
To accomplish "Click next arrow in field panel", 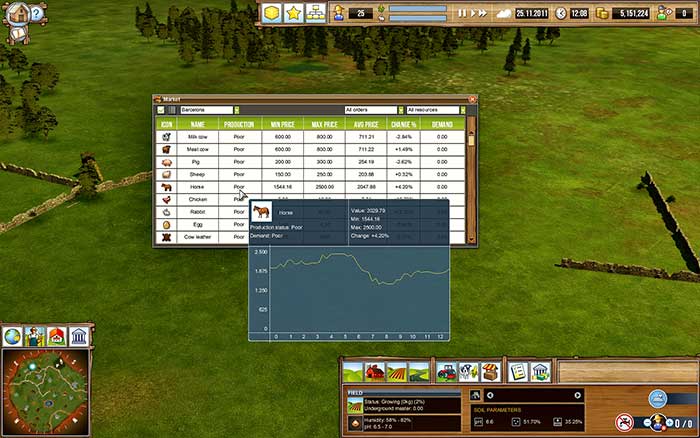I will pyautogui.click(x=576, y=395).
